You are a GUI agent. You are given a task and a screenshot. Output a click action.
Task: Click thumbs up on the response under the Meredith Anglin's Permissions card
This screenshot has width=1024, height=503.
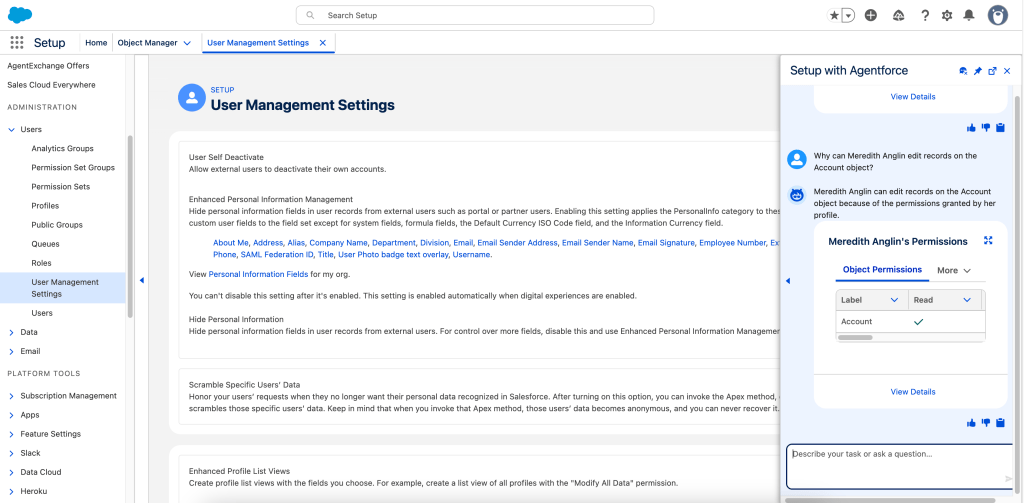971,423
